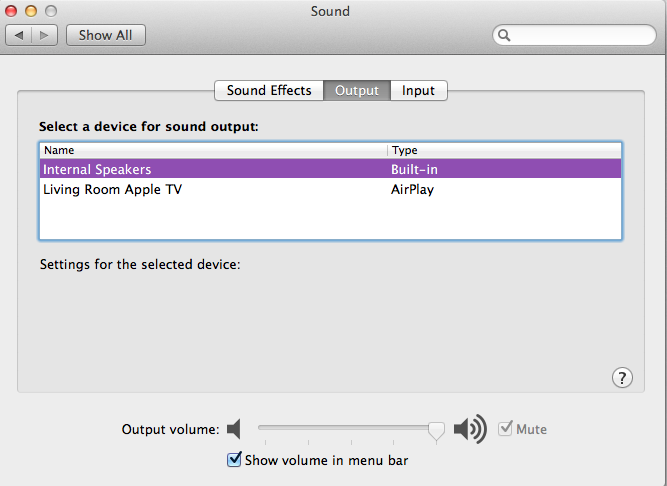Viewport: 667px width, 486px height.
Task: Select the Output tab
Action: coord(357,90)
